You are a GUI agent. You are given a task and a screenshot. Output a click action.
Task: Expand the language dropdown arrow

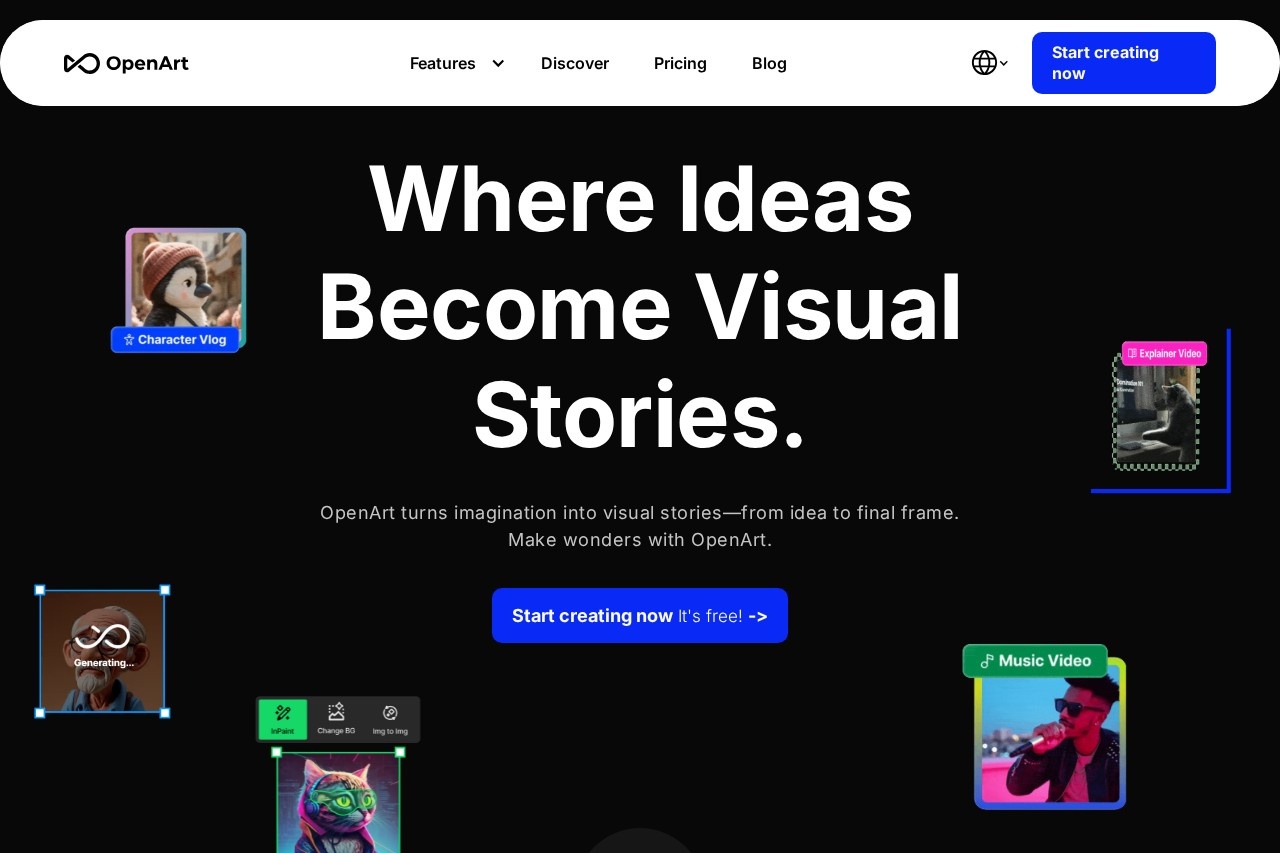(x=1003, y=63)
